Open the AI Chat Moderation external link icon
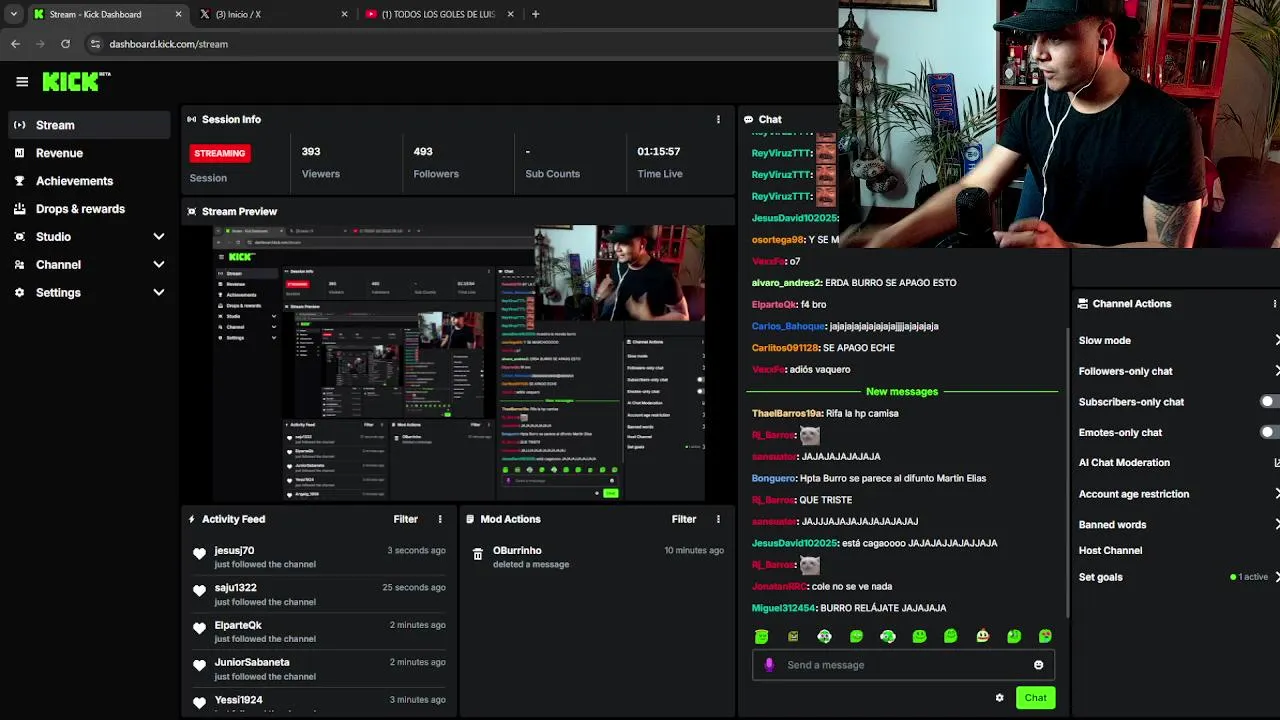 [x=1276, y=463]
